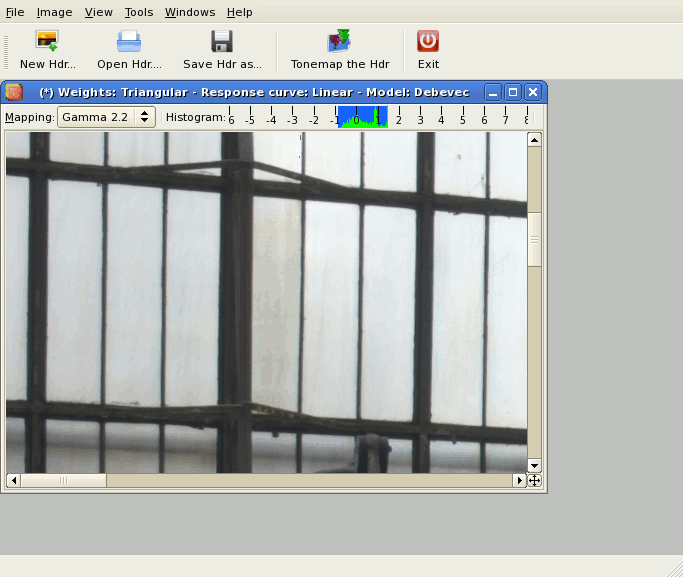Click the vertical scrollbar down arrow
Screen dimensions: 683x577
pyautogui.click(x=534, y=465)
